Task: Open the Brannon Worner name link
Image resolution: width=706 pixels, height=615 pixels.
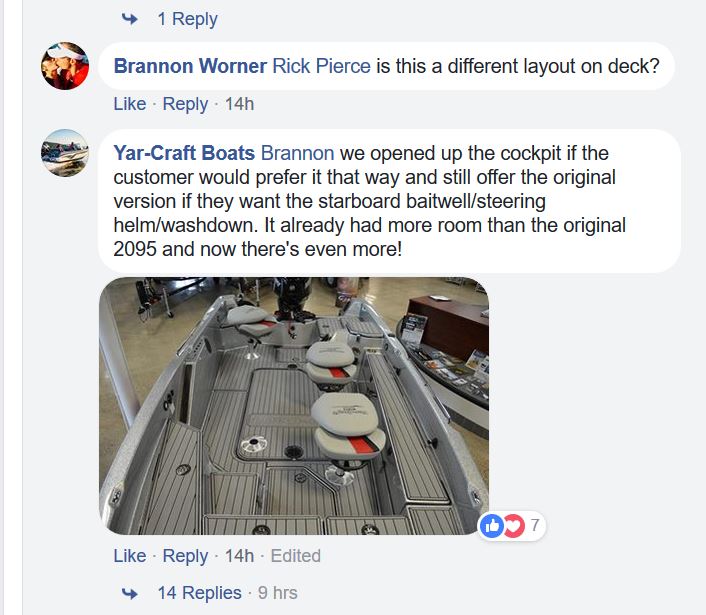Action: coord(190,66)
